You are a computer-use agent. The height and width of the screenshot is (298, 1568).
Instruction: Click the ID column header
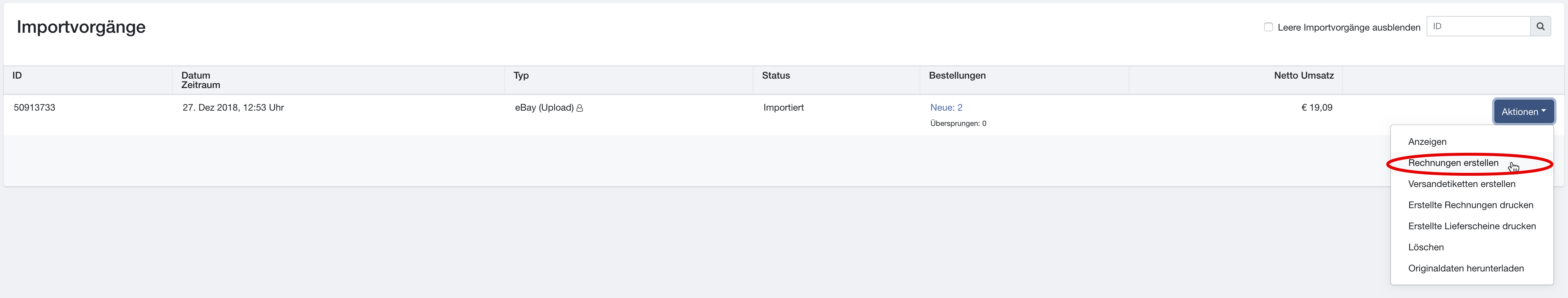pos(17,75)
